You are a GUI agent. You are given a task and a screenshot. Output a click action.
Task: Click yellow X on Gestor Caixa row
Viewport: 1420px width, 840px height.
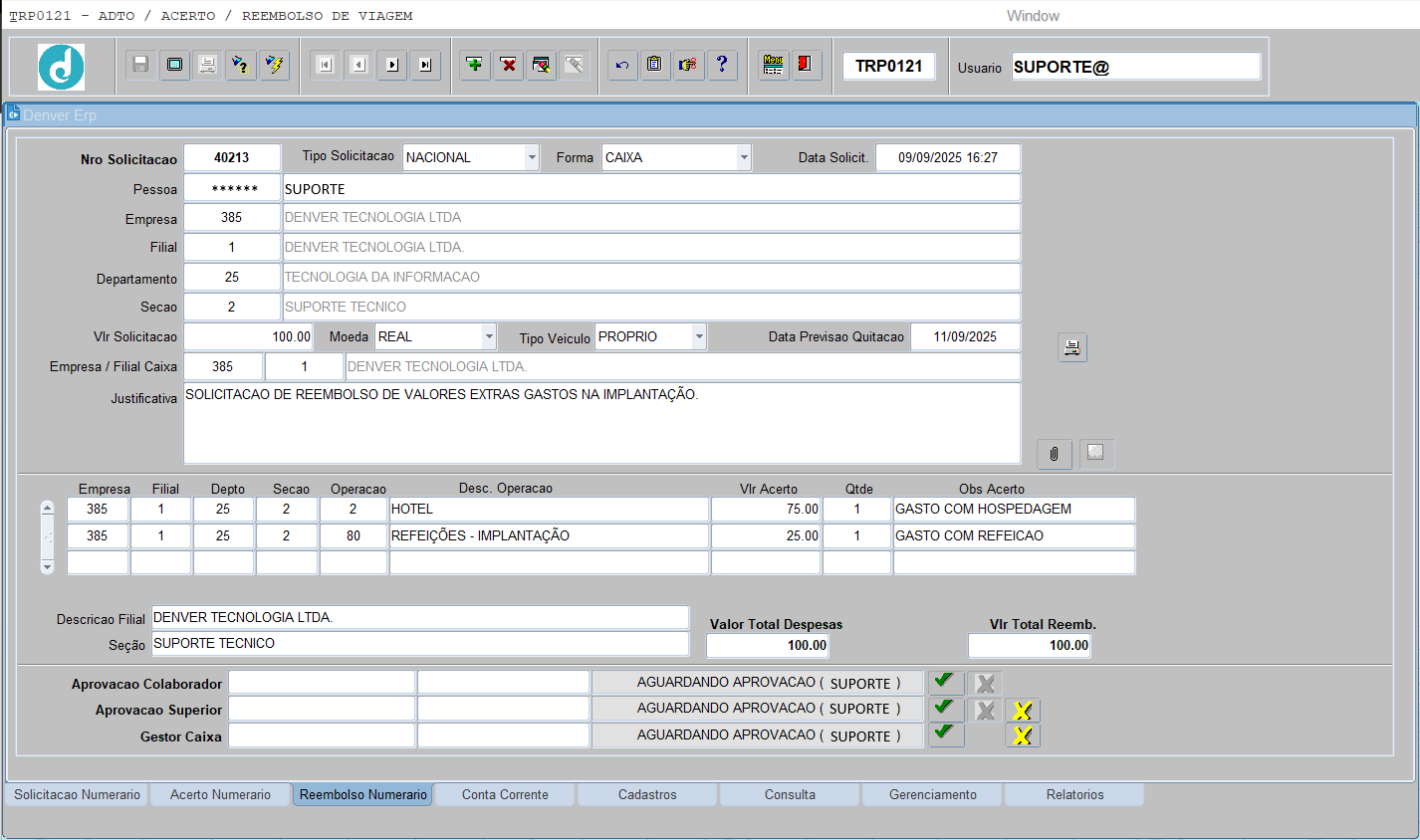click(x=1022, y=735)
